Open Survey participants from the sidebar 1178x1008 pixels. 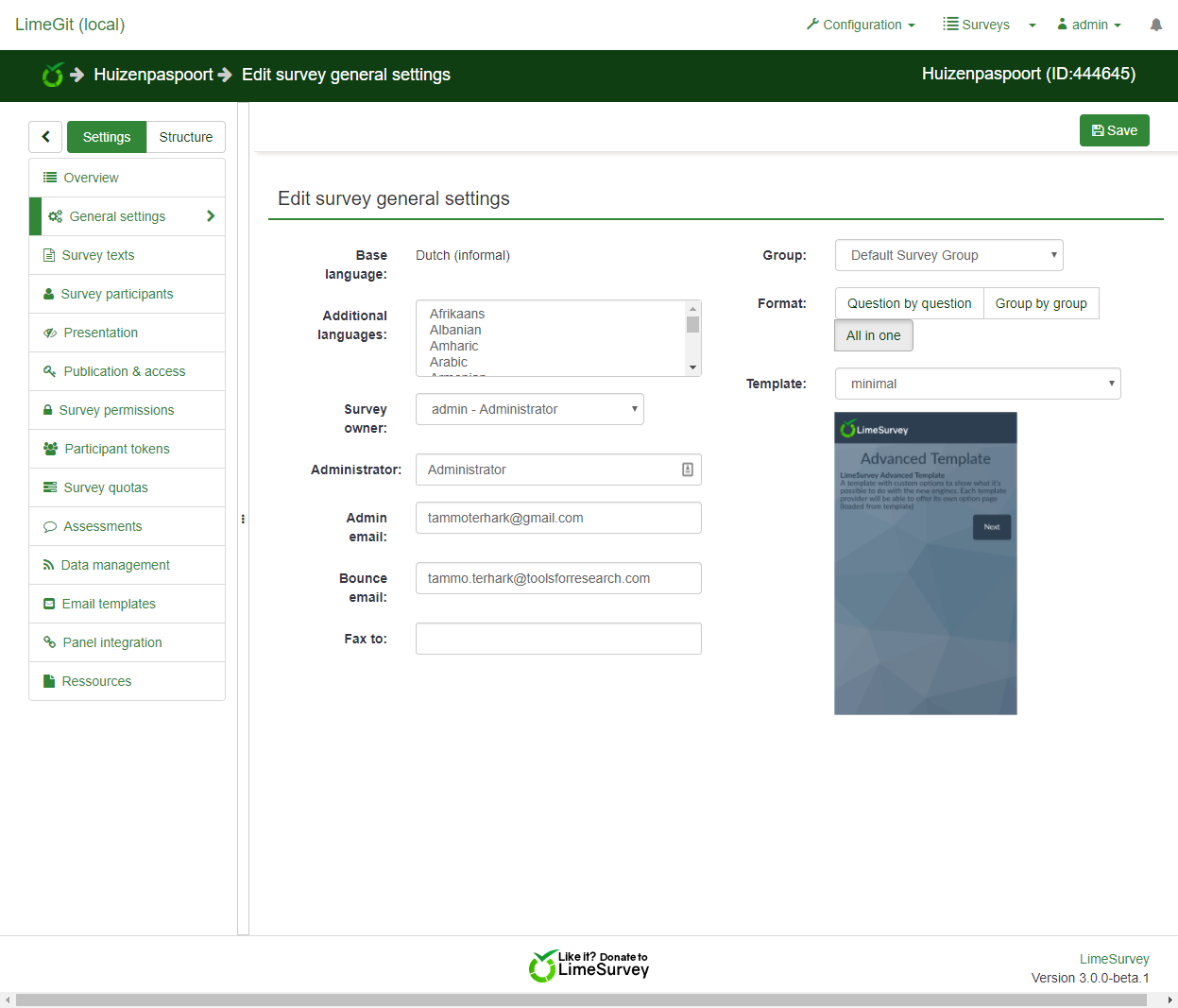point(117,294)
